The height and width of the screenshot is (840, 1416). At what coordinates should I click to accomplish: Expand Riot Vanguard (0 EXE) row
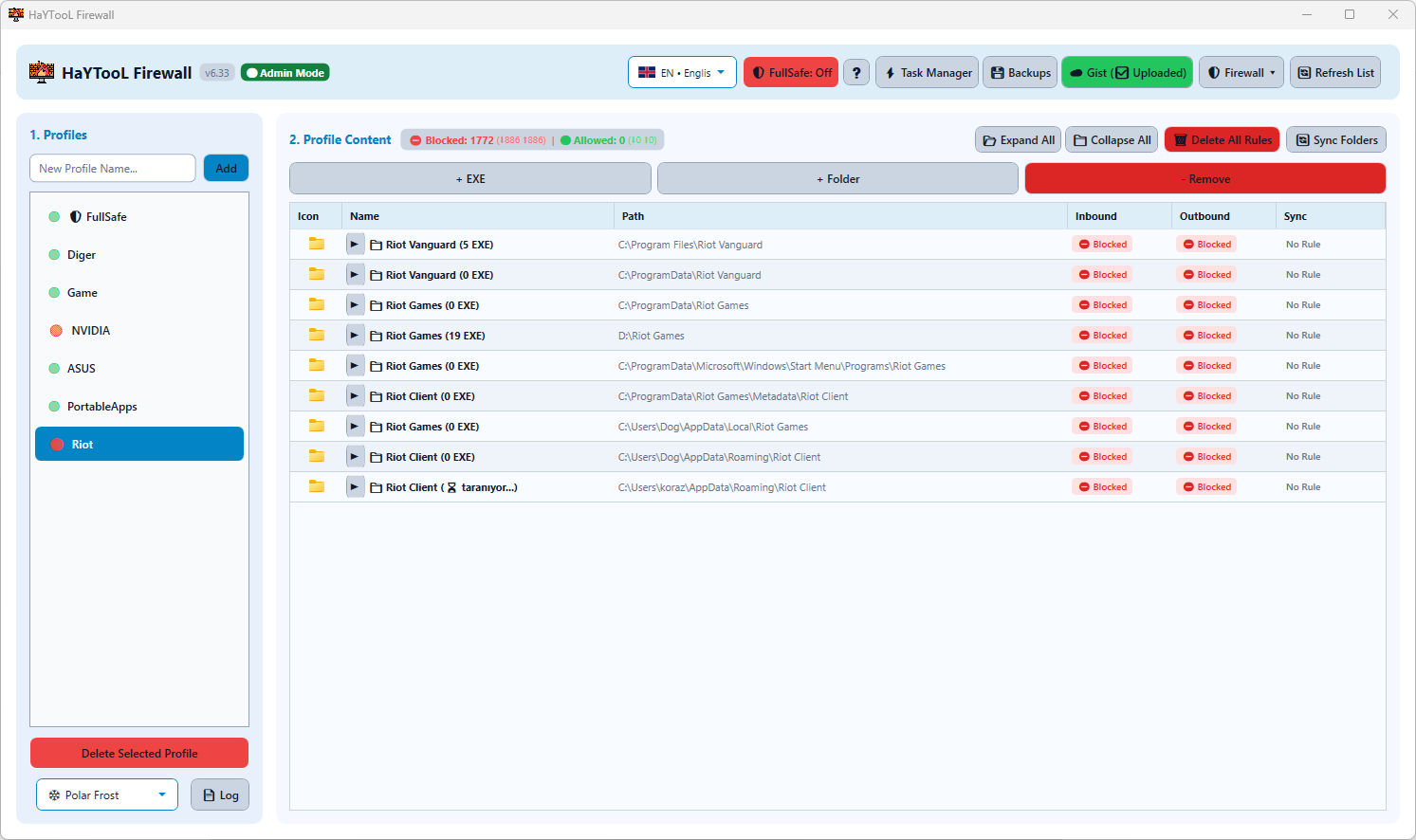pyautogui.click(x=355, y=275)
